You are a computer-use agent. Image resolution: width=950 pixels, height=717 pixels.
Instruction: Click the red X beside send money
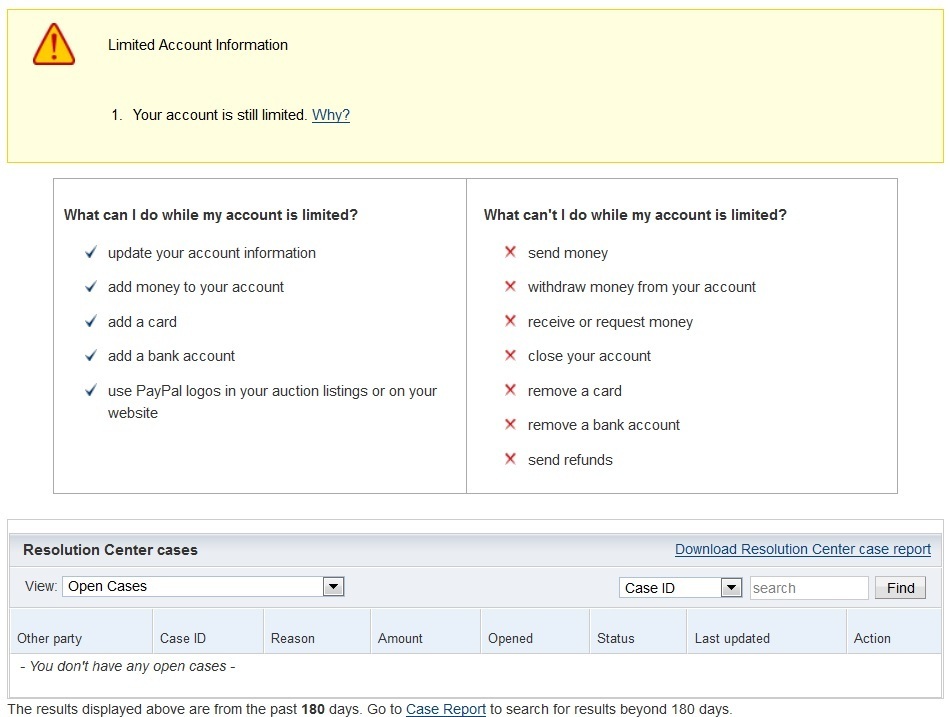(510, 253)
